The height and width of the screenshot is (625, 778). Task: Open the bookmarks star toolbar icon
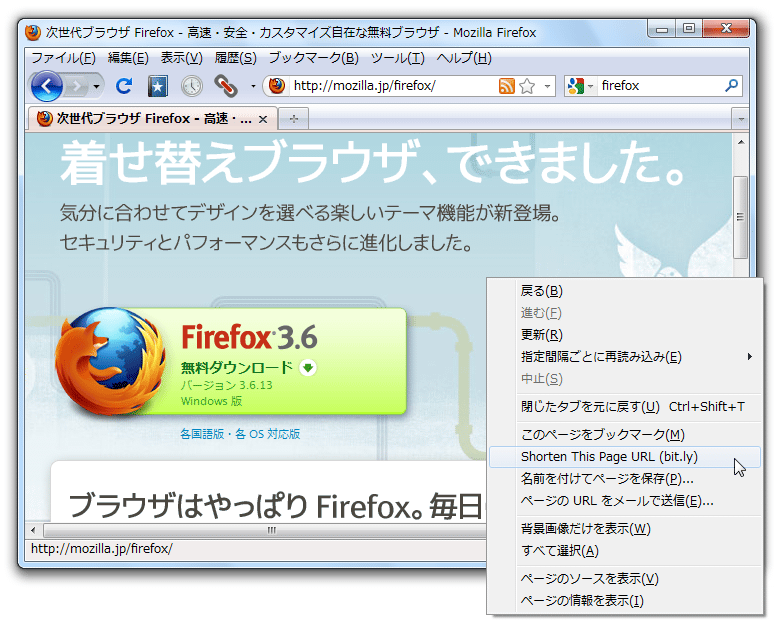click(x=158, y=87)
